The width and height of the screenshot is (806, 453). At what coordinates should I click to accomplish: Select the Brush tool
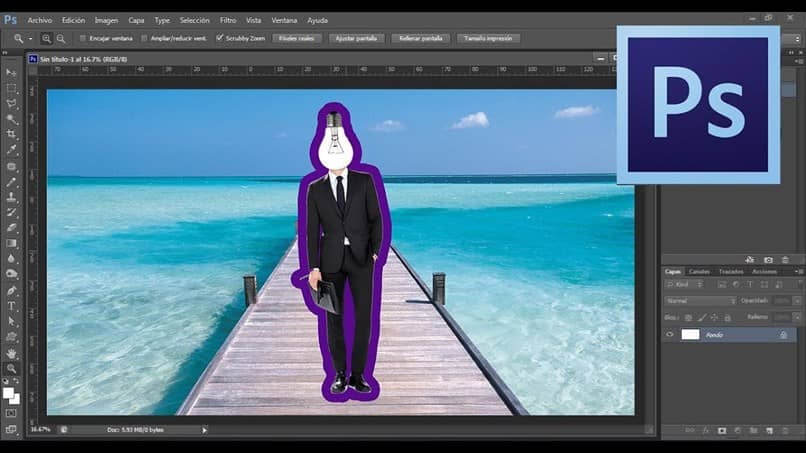(11, 182)
